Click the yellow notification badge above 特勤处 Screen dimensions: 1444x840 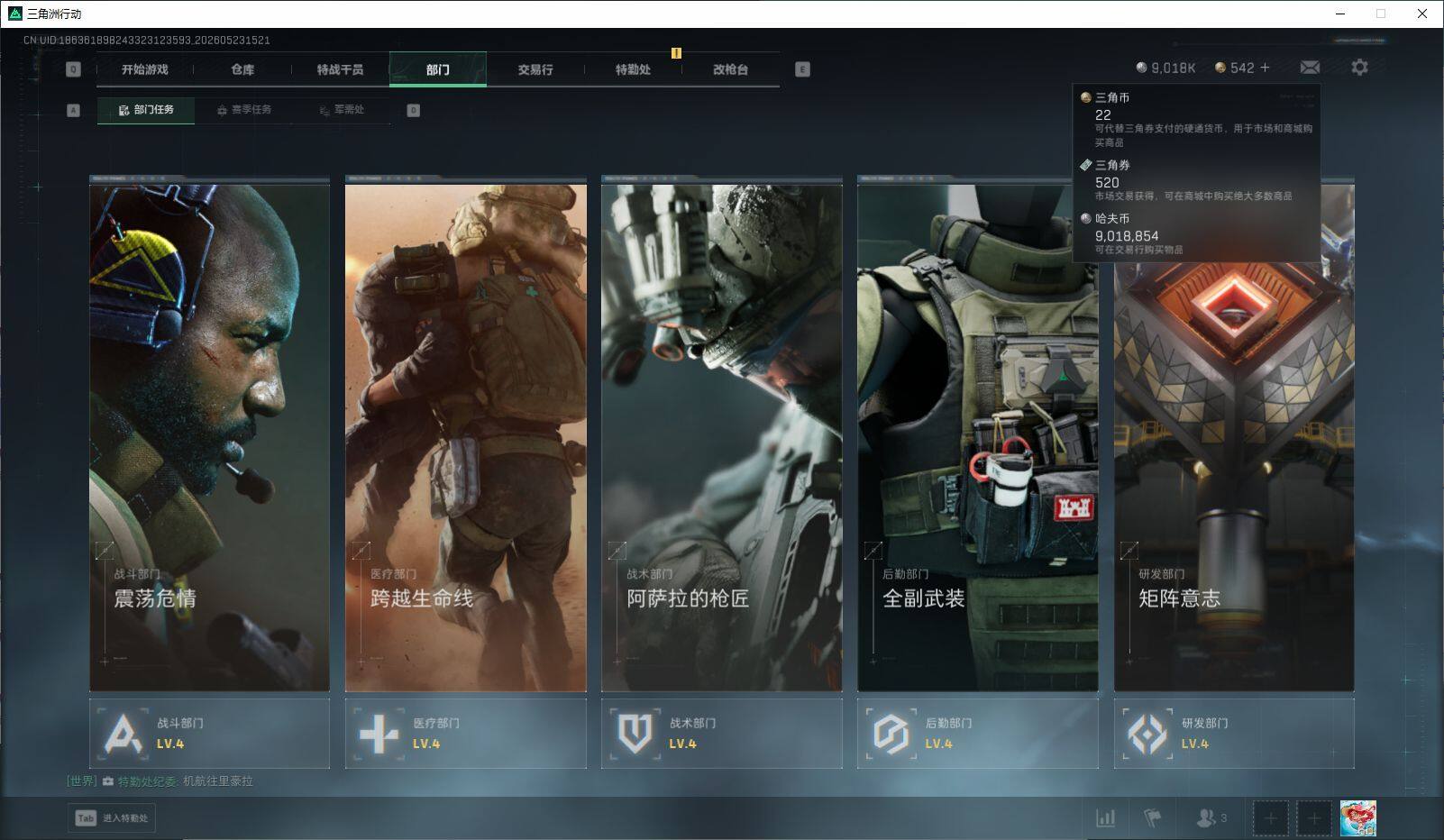pyautogui.click(x=676, y=53)
